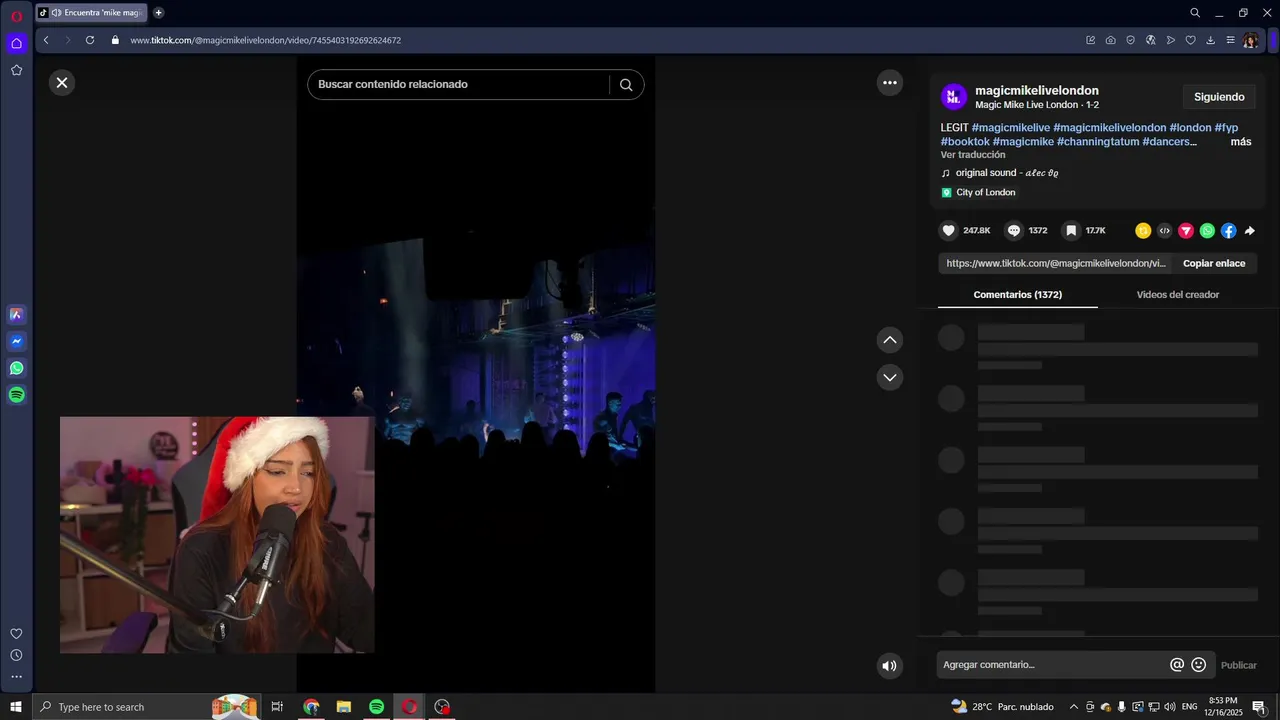Get embed code via </> icon
The height and width of the screenshot is (720, 1280).
coord(1164,231)
